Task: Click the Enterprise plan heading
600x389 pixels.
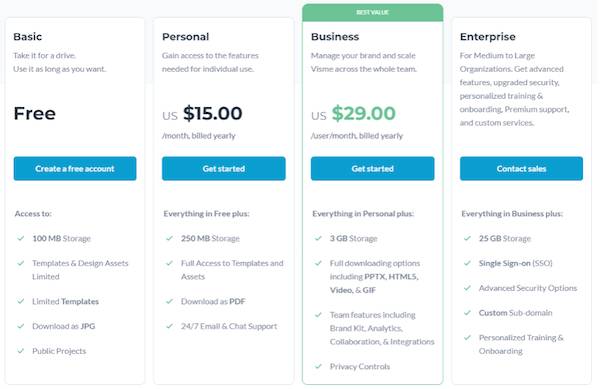Action: tap(488, 37)
